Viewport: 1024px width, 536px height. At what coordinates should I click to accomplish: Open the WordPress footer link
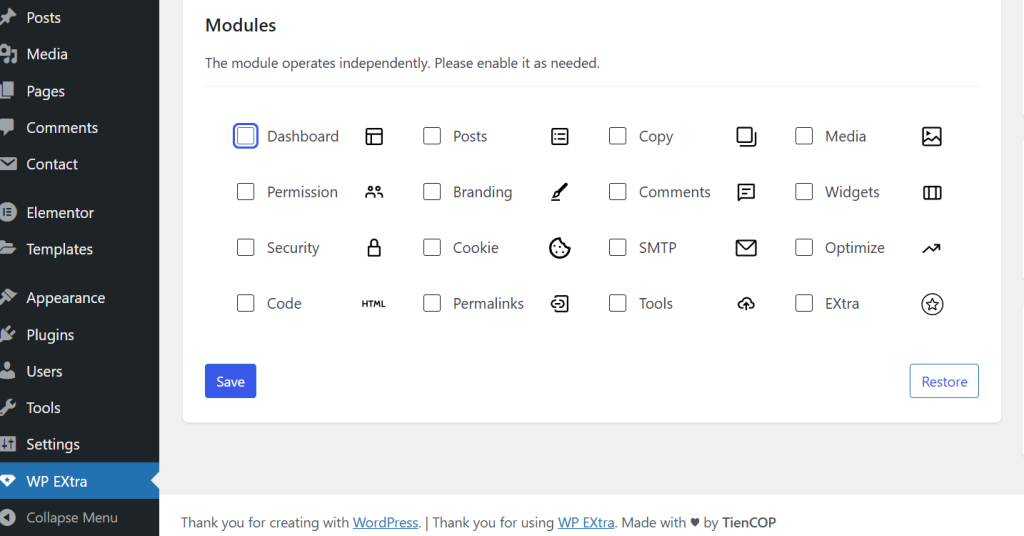click(385, 523)
